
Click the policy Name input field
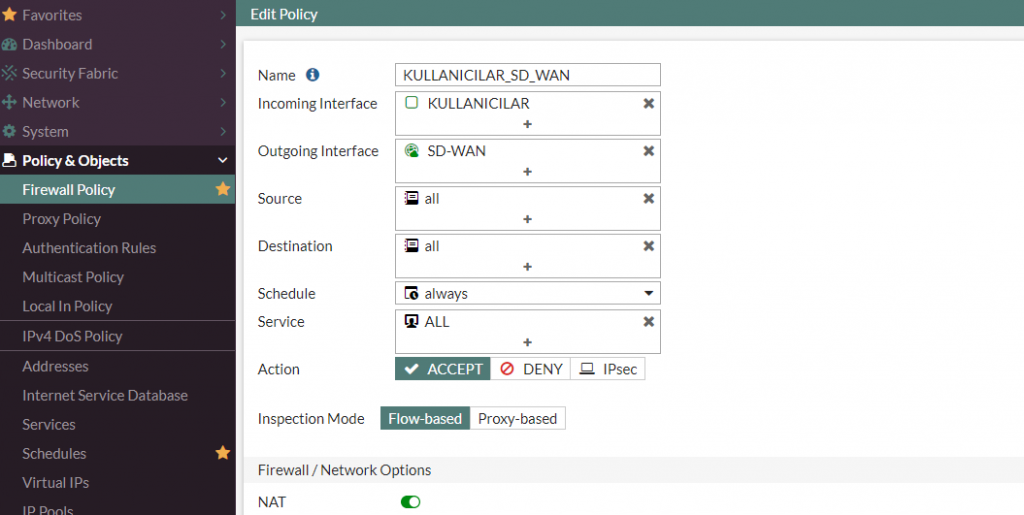(528, 75)
